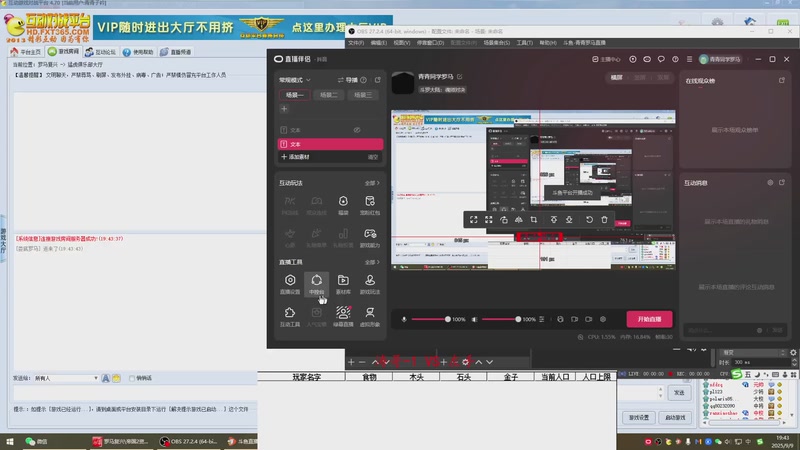Switch to the 场景三 tab
Image resolution: width=800 pixels, height=450 pixels.
coord(363,95)
